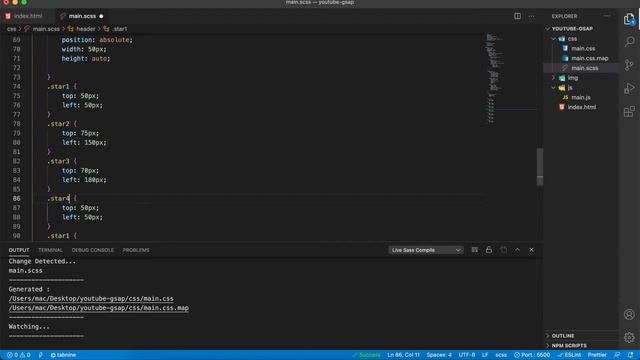Open main.css in the Explorer
Viewport: 640px width, 360px height.
tap(583, 48)
